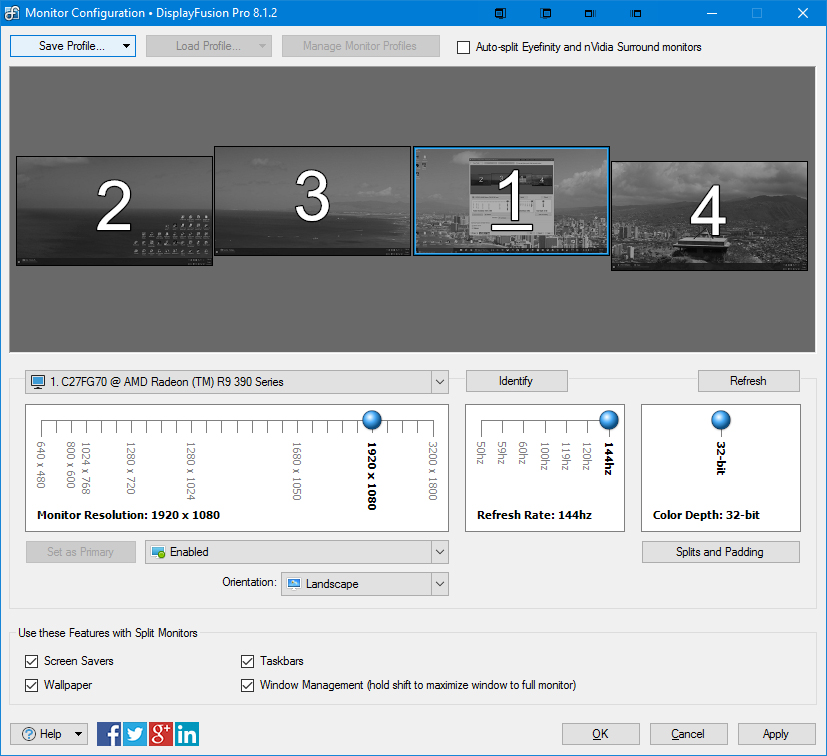Click the Color Depth slider handle
Image resolution: width=827 pixels, height=756 pixels.
[720, 420]
